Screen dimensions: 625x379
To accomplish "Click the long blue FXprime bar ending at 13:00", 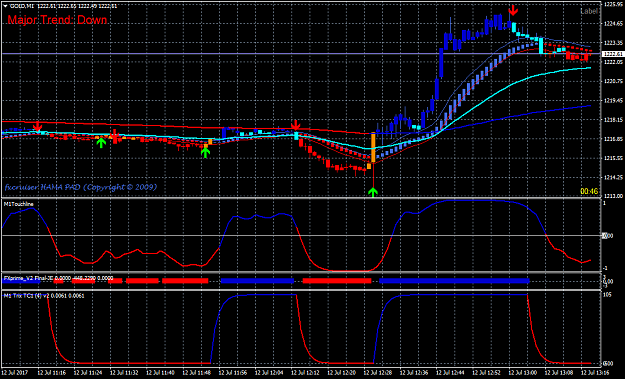I will (454, 281).
